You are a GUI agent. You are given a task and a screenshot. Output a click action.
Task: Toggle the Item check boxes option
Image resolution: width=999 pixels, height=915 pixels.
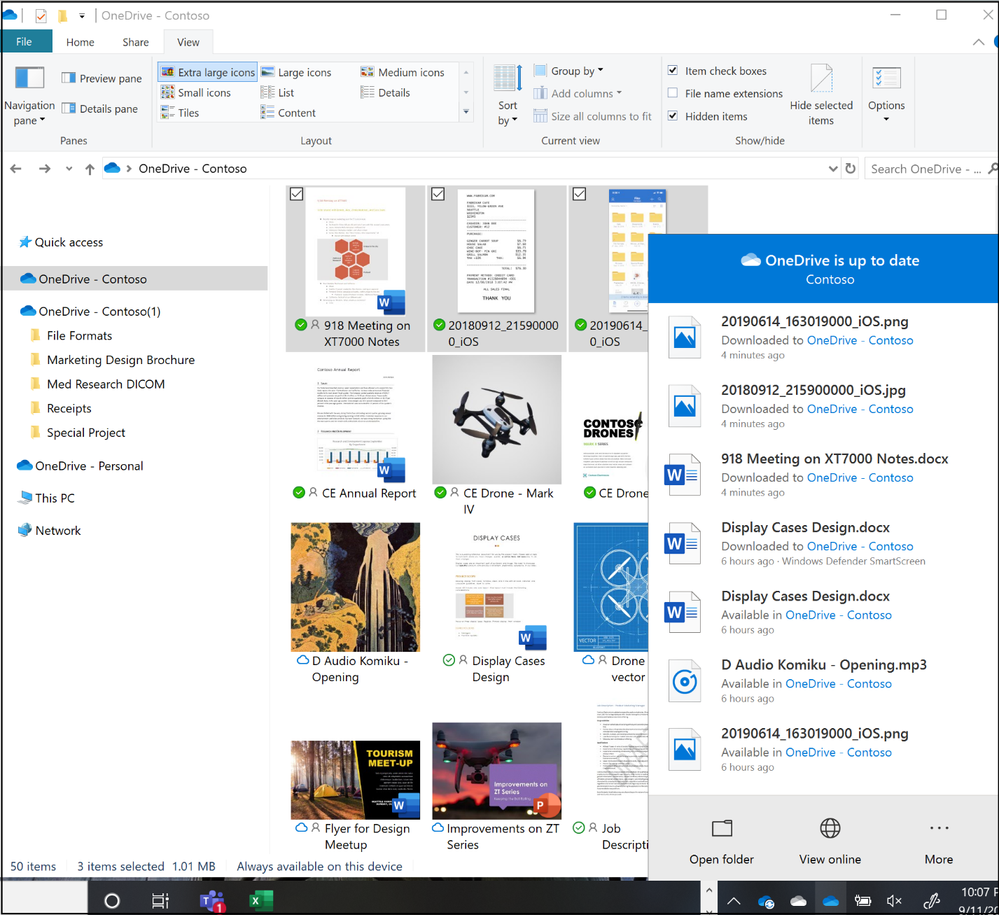673,71
